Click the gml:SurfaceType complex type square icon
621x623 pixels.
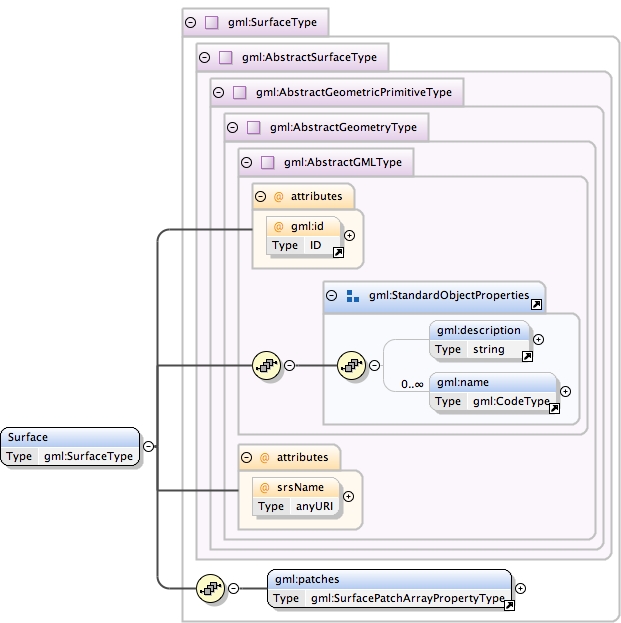click(211, 22)
